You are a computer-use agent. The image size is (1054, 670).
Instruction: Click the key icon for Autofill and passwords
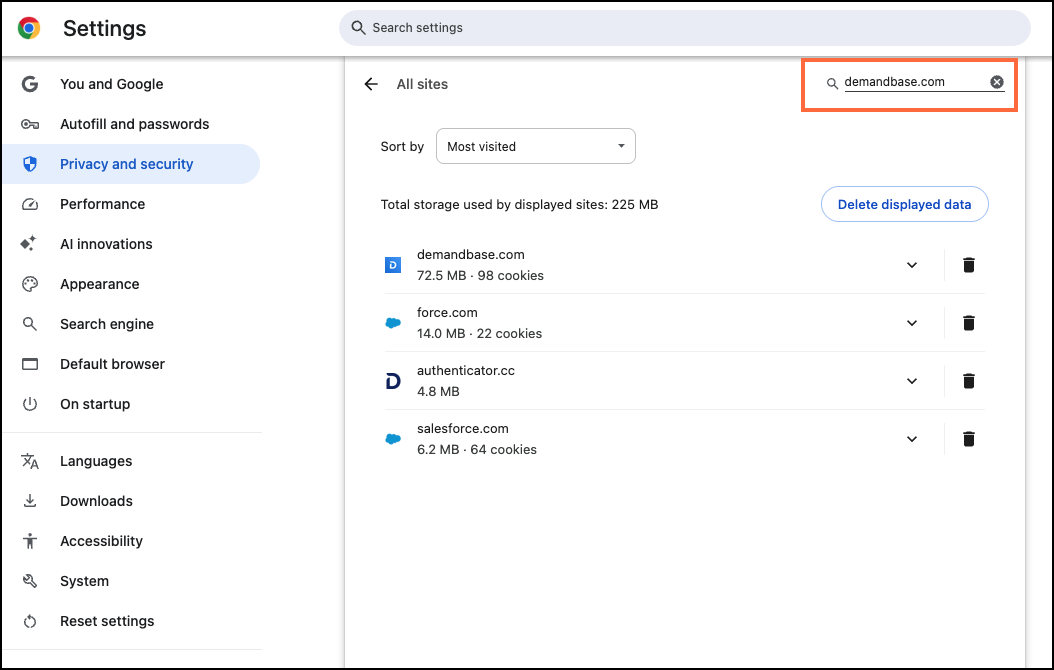click(30, 124)
